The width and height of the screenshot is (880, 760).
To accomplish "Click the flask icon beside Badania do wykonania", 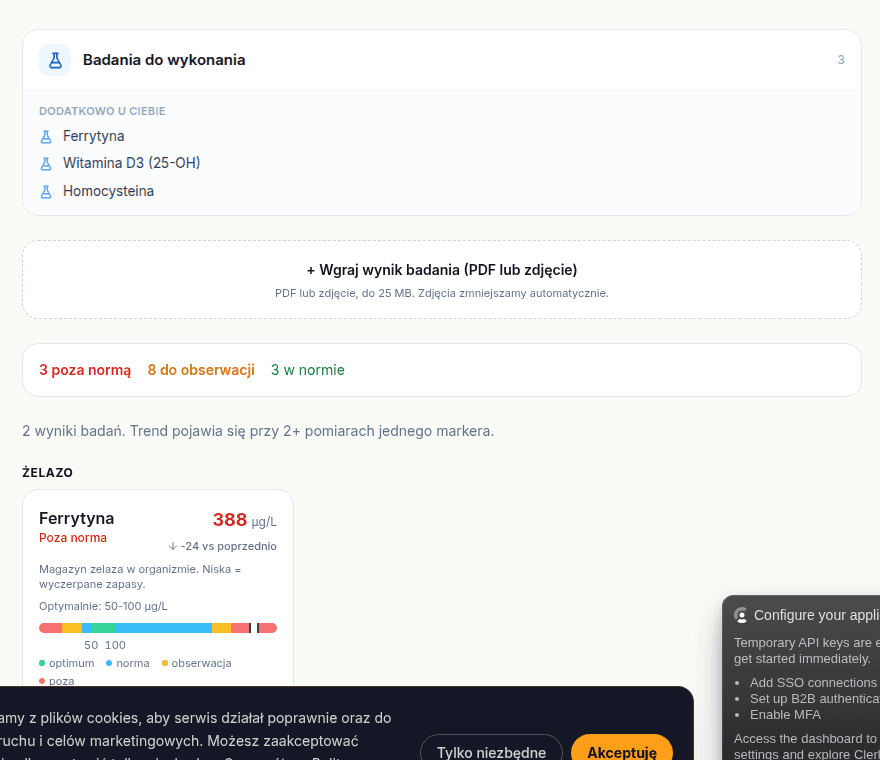I will click(55, 60).
